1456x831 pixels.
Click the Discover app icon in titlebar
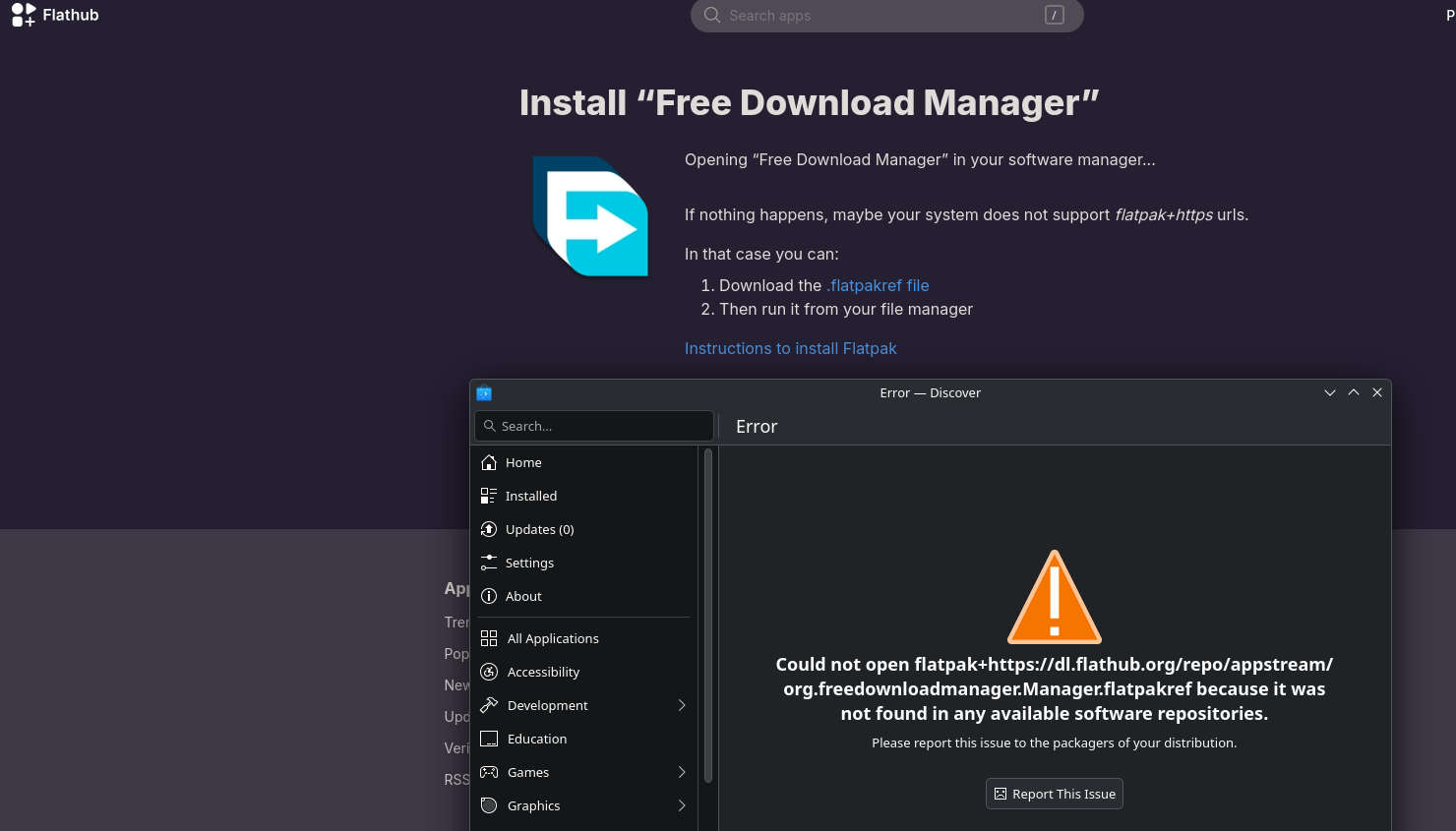[484, 393]
